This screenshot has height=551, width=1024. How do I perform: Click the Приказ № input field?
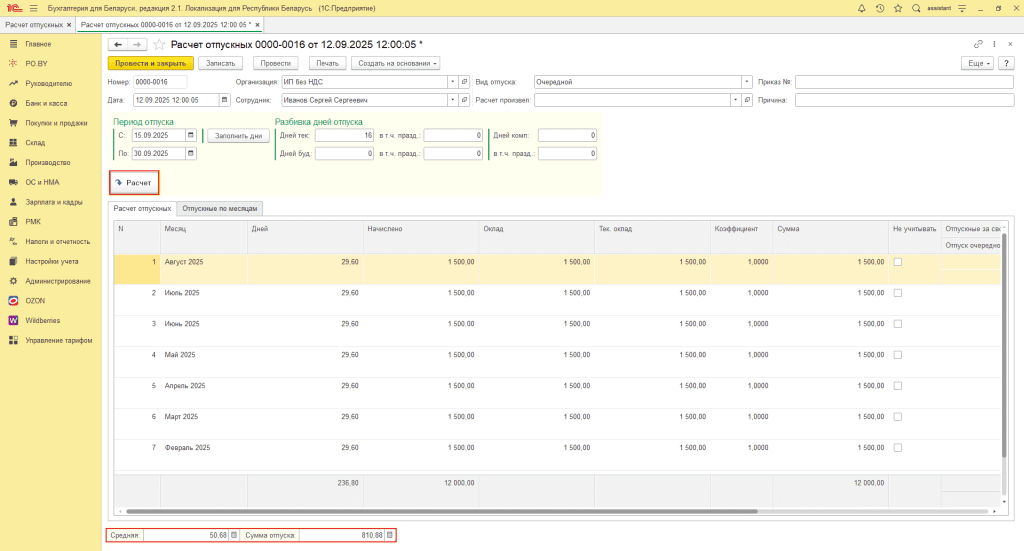pos(904,82)
